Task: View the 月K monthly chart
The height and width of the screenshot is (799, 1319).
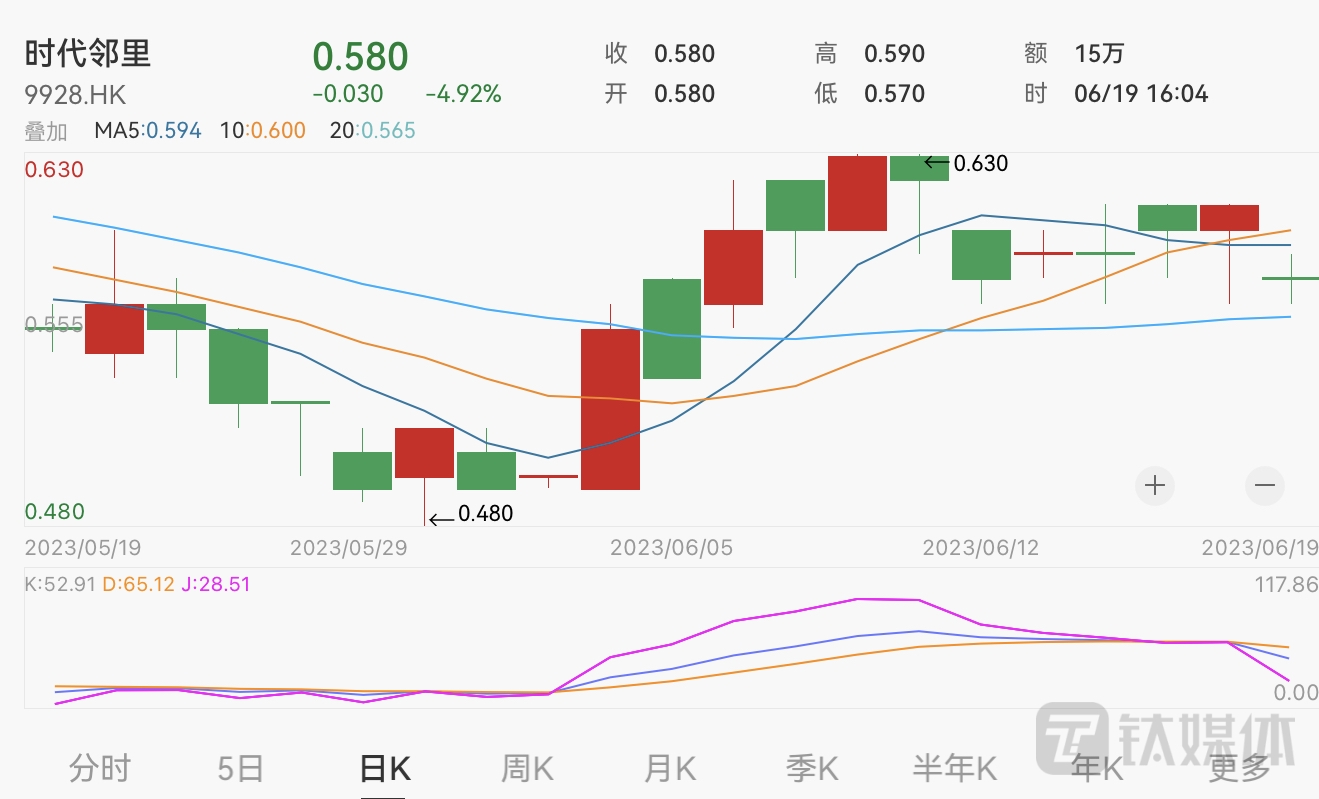Action: point(669,768)
